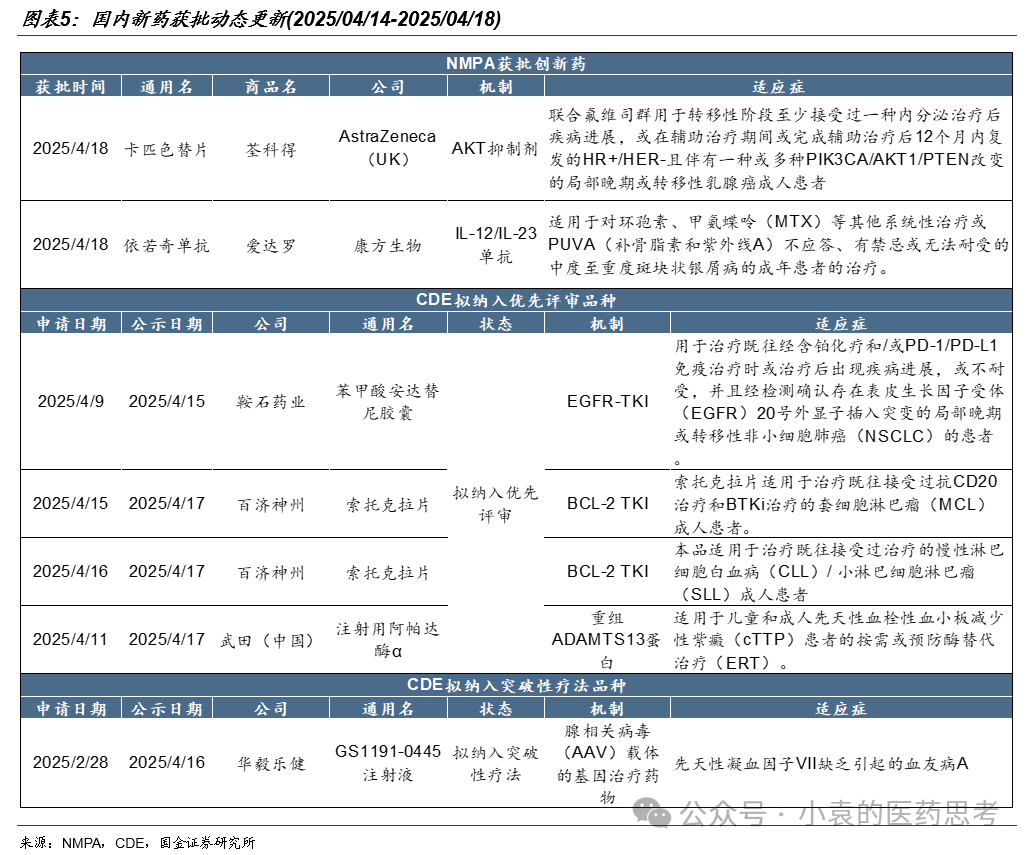
Task: Click the 鞍石药业 company cell
Action: [271, 402]
